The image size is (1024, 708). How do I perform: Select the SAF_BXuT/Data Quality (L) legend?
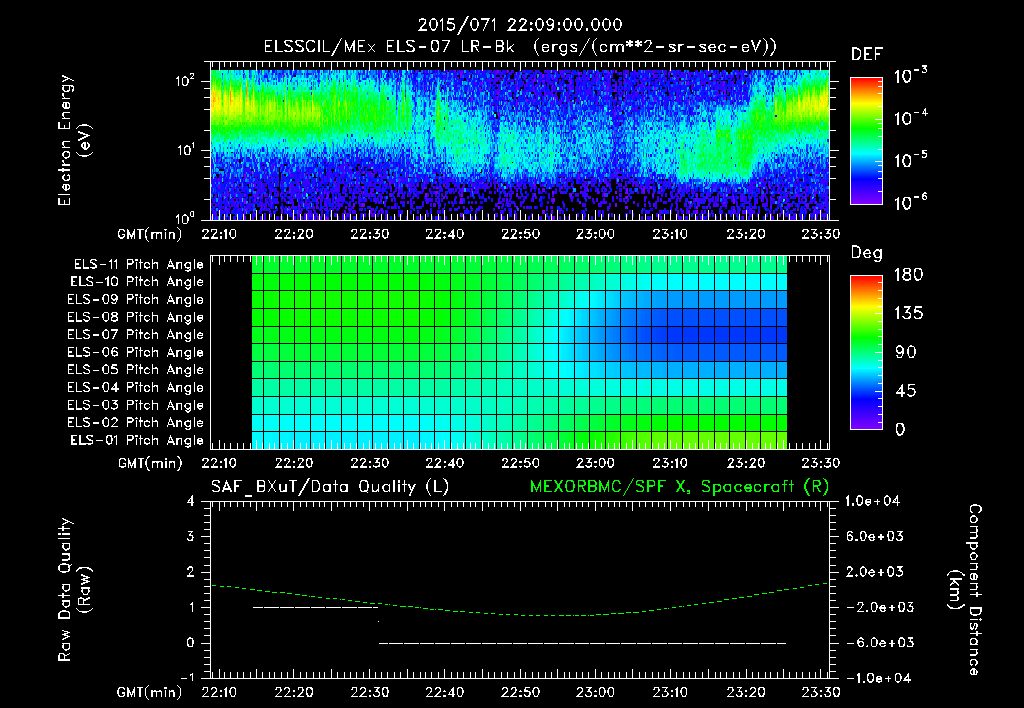pyautogui.click(x=330, y=487)
